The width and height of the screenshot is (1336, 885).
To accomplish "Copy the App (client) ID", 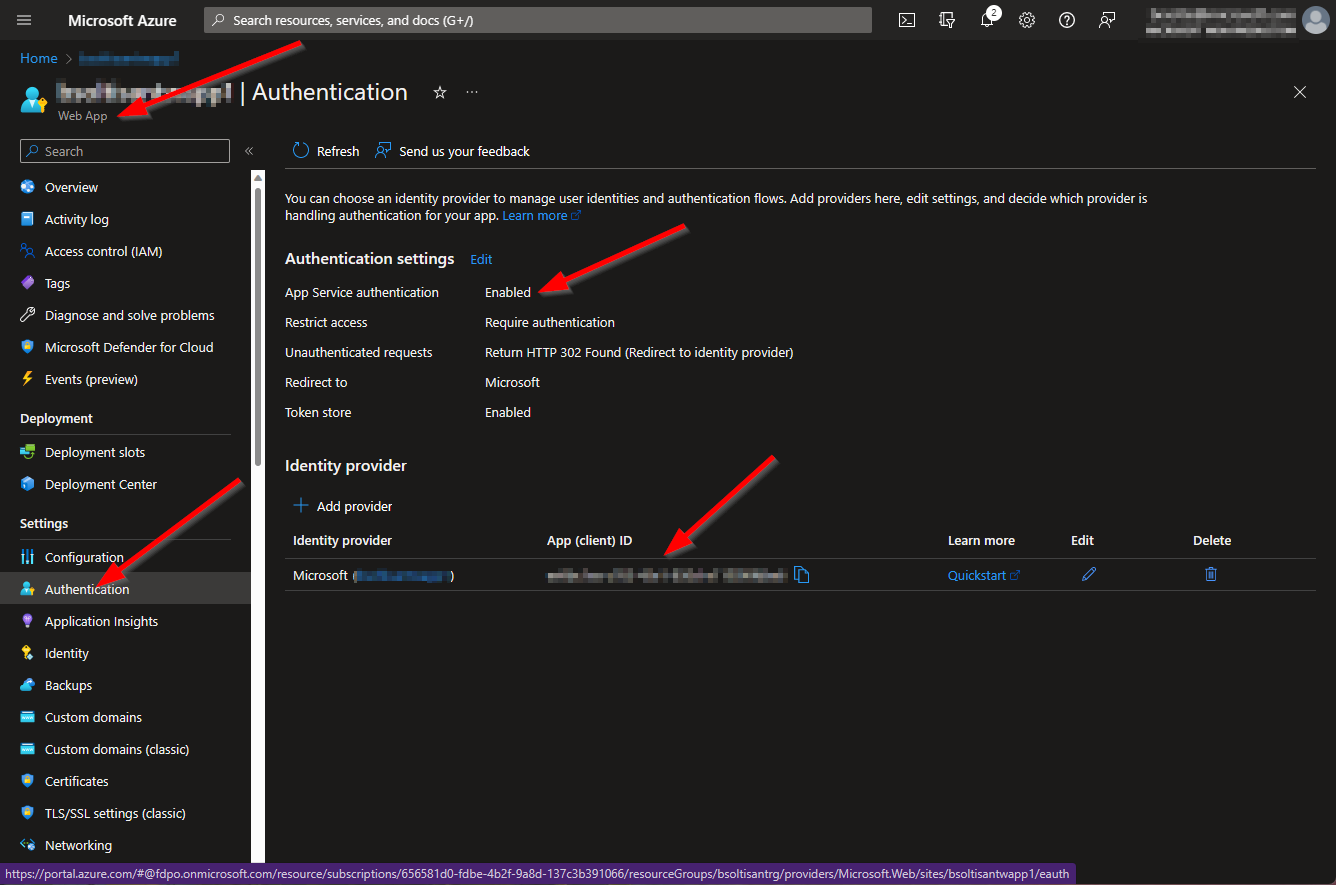I will point(801,575).
